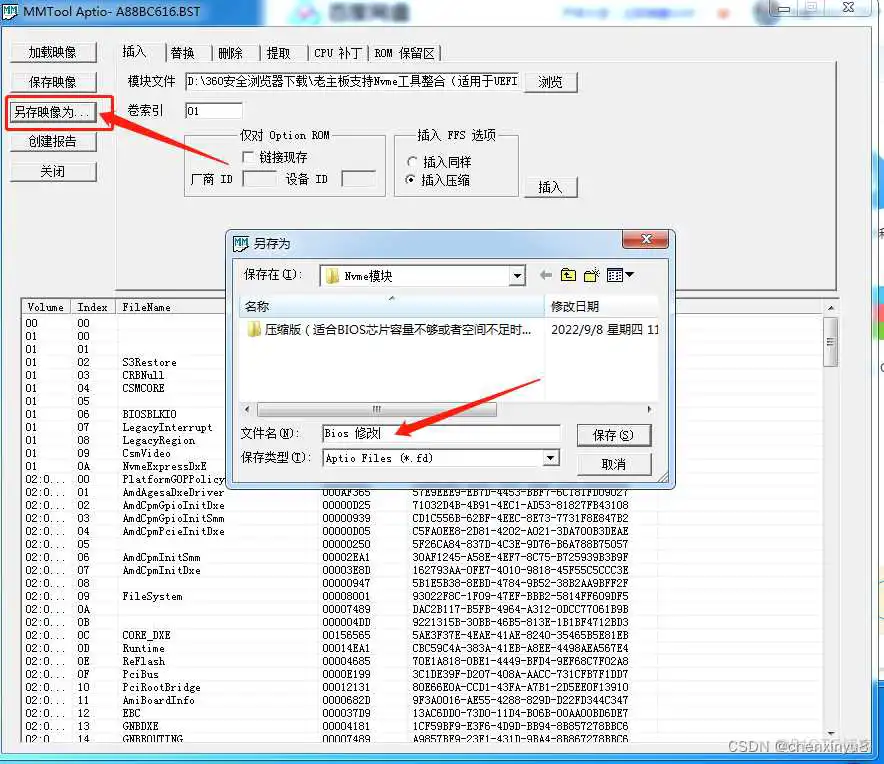
Task: Click the up one level folder icon
Action: point(568,275)
